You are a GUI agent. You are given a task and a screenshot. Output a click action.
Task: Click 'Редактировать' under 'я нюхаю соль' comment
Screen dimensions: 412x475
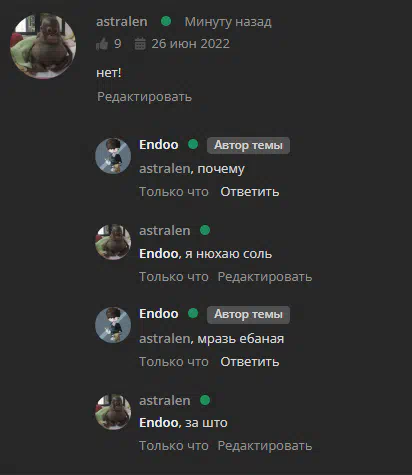tap(265, 277)
